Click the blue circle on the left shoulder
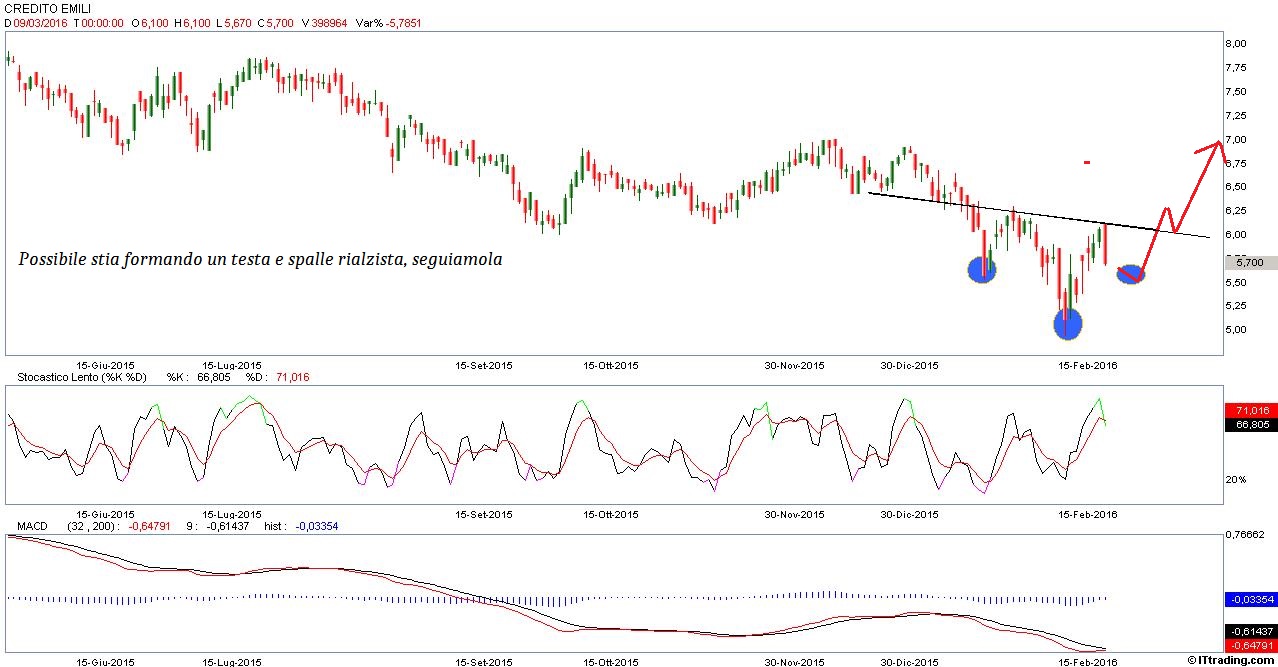The image size is (1278, 667). click(982, 270)
